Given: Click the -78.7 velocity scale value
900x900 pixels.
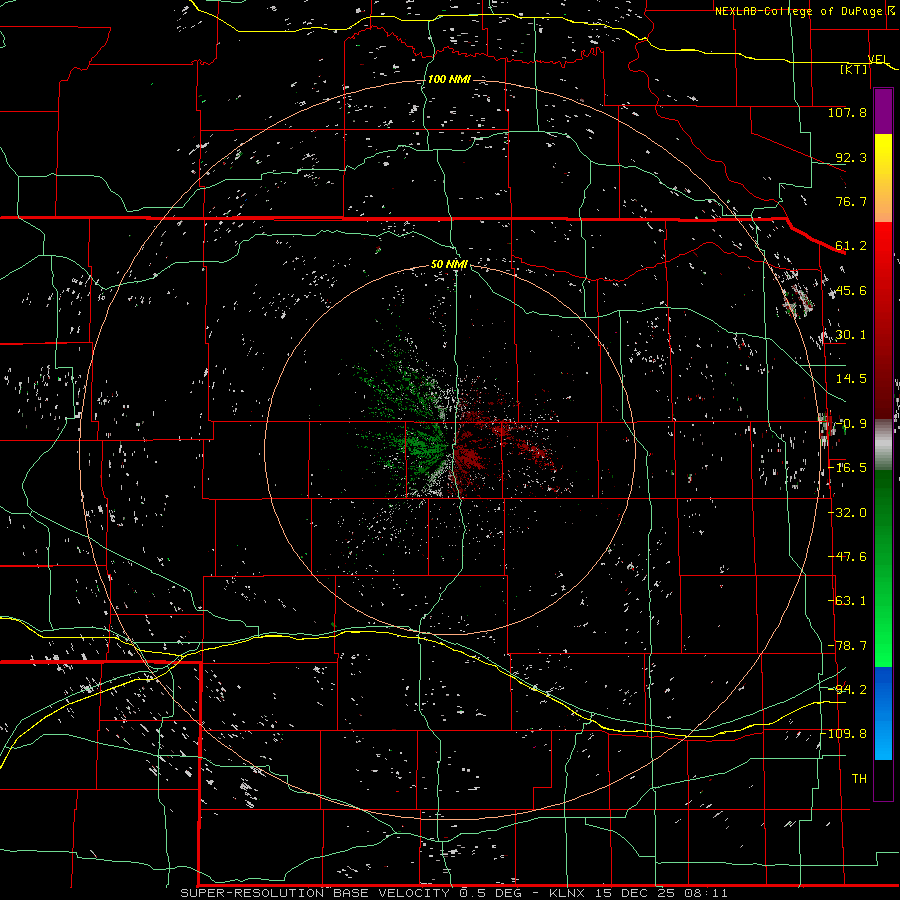Looking at the screenshot, I should 848,646.
